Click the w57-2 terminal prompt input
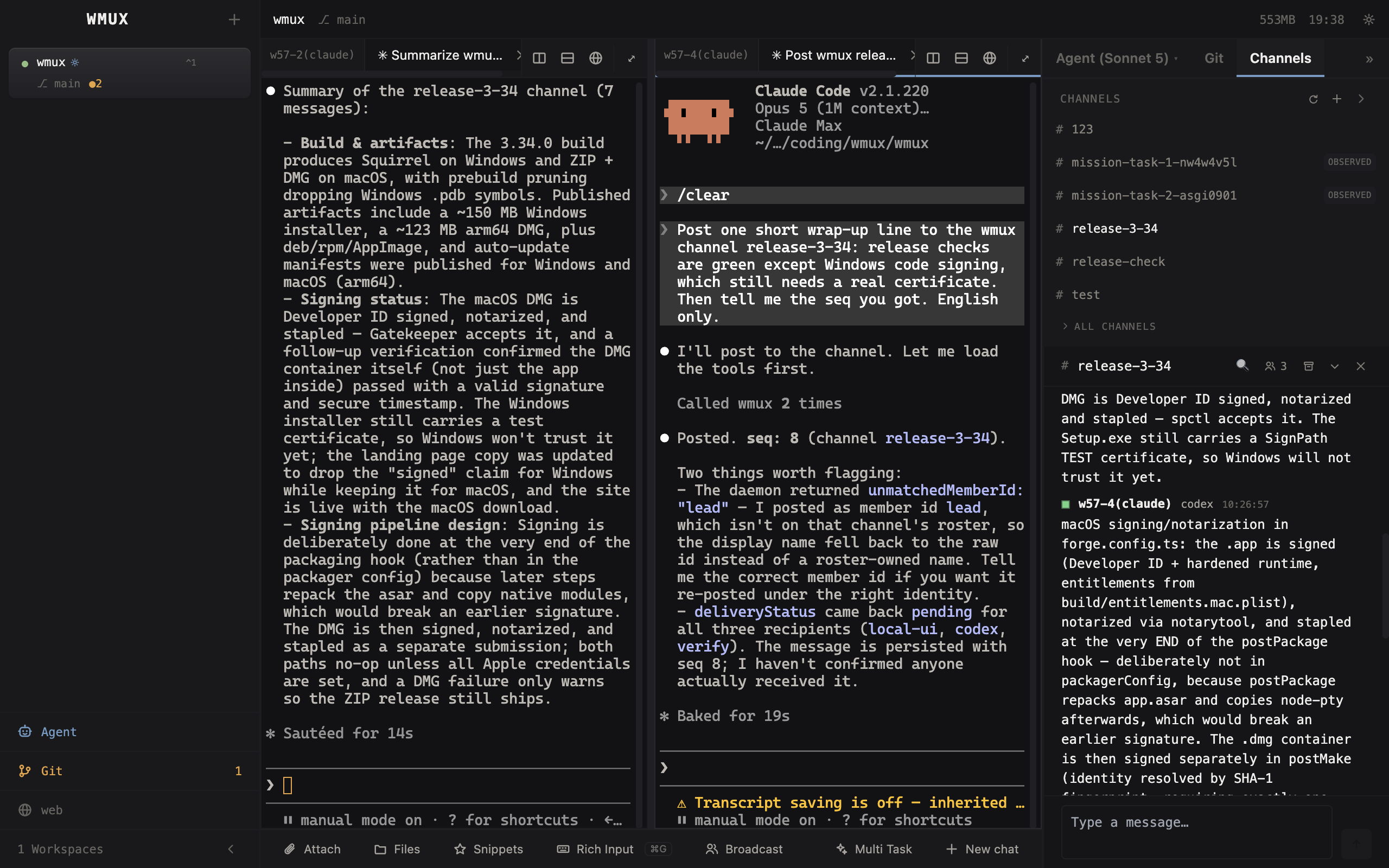 448,786
